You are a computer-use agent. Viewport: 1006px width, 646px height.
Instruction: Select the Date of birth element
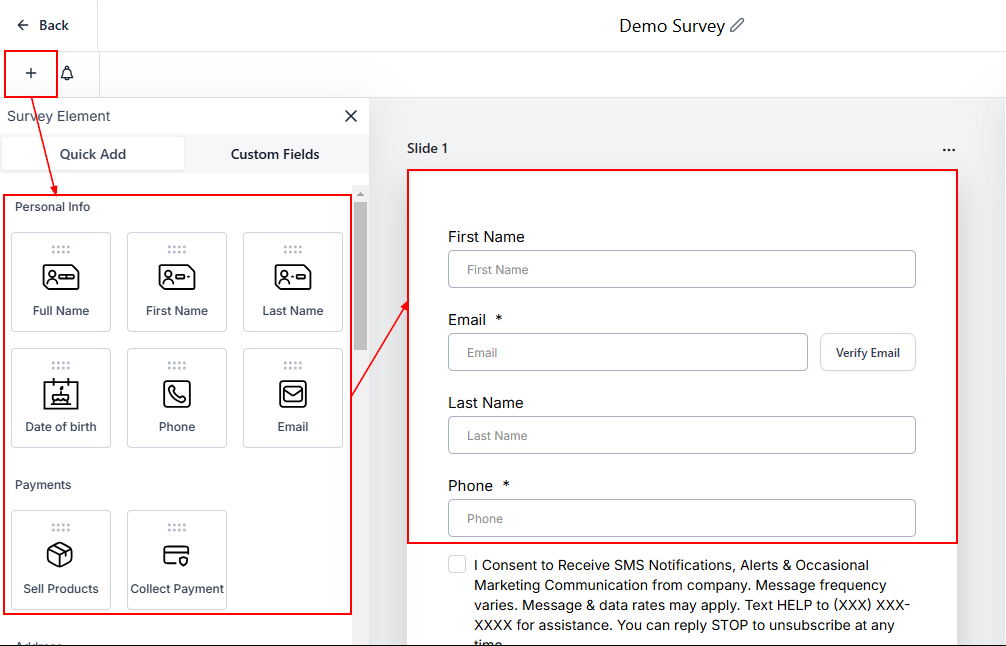tap(61, 398)
